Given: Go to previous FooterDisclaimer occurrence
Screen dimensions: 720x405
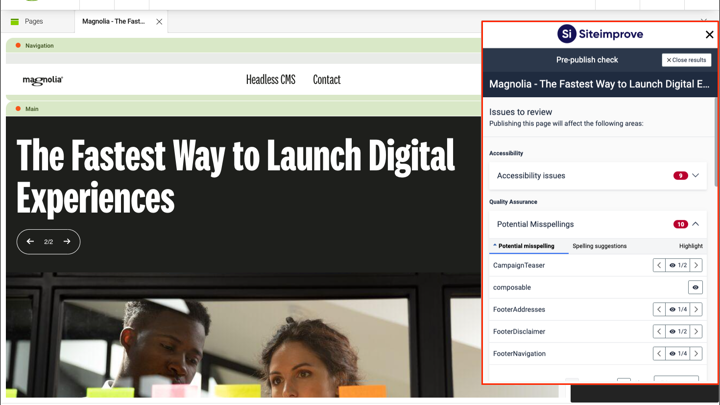Looking at the screenshot, I should click(x=659, y=332).
